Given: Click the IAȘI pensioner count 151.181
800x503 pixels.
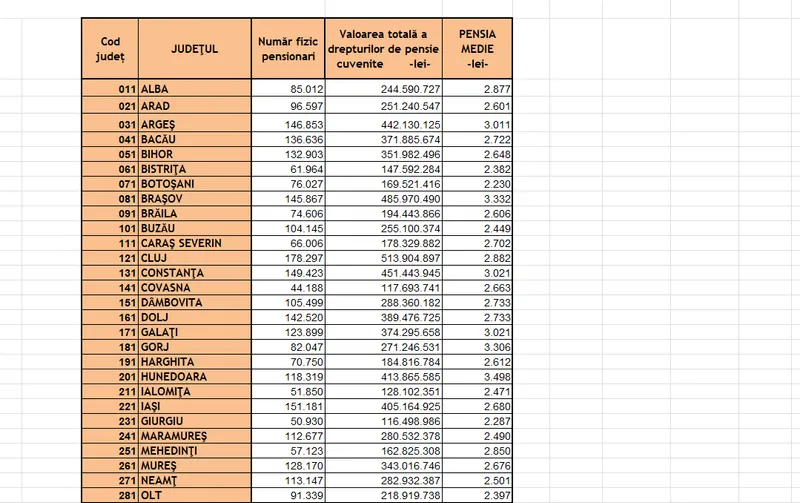Looking at the screenshot, I should 288,406.
